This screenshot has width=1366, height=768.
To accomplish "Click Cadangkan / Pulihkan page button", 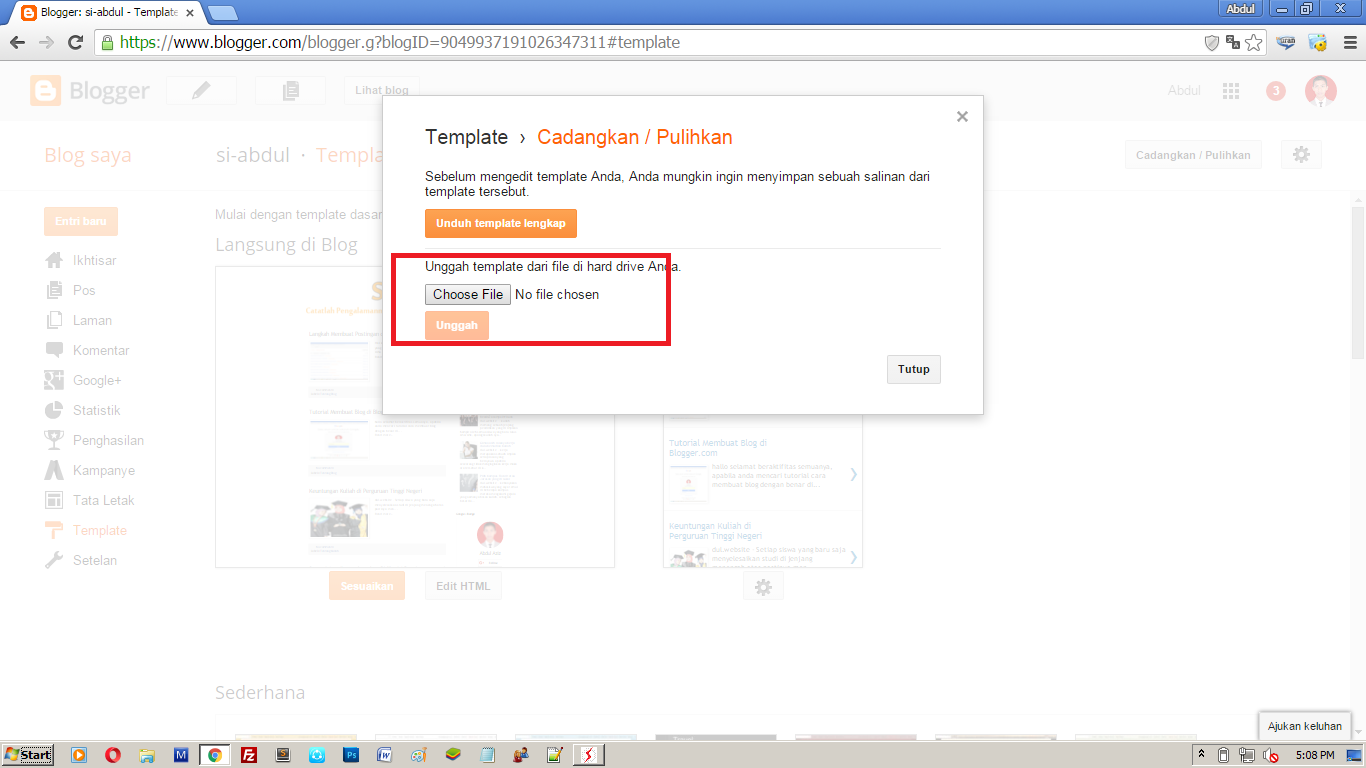I will pos(1193,155).
